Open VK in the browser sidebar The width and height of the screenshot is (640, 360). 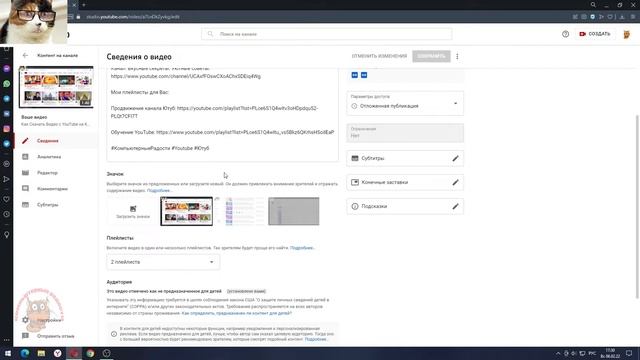pyautogui.click(x=7, y=114)
